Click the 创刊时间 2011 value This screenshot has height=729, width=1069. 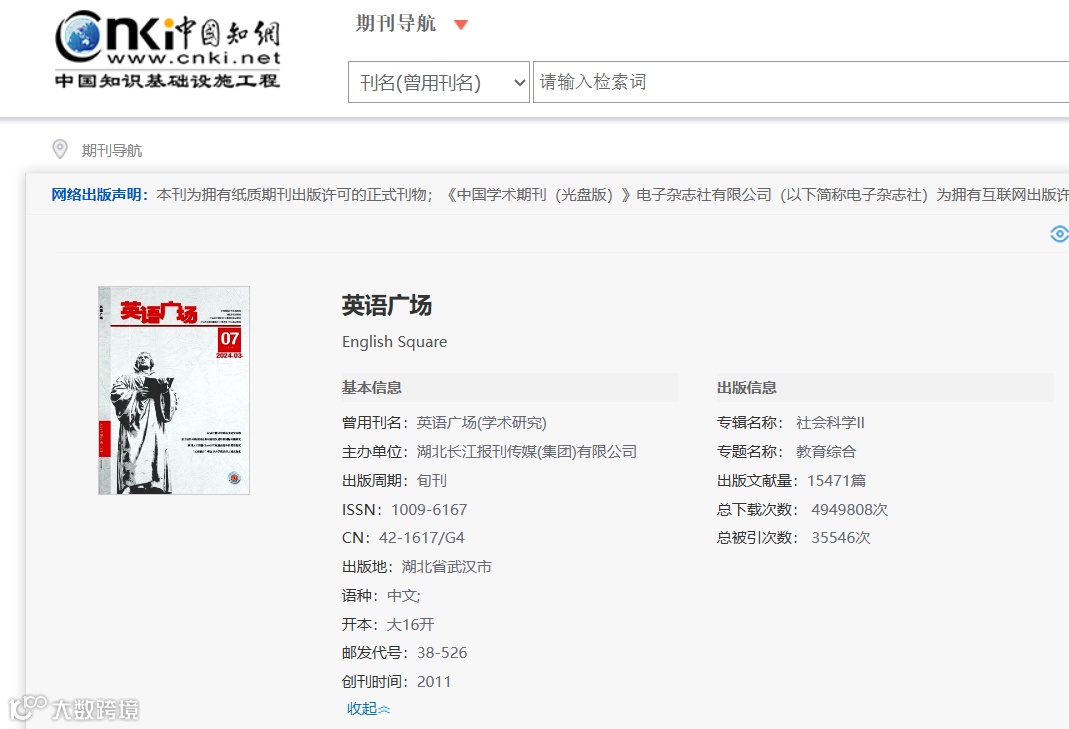click(x=434, y=682)
